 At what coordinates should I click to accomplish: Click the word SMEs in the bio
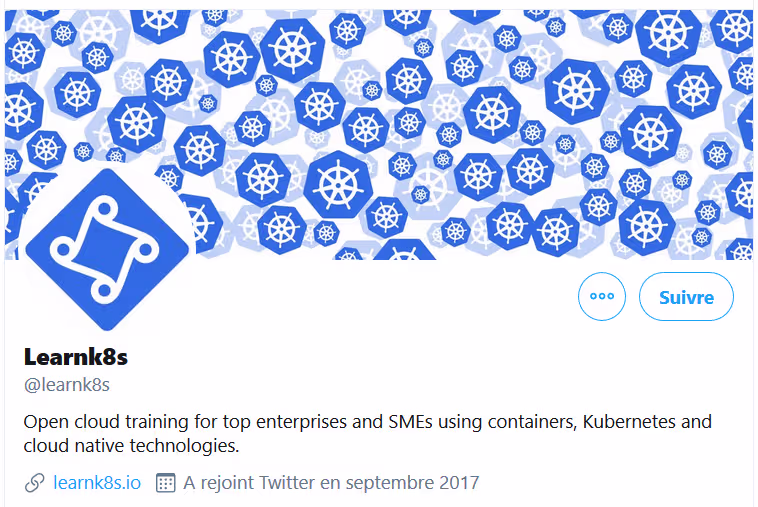click(x=410, y=421)
